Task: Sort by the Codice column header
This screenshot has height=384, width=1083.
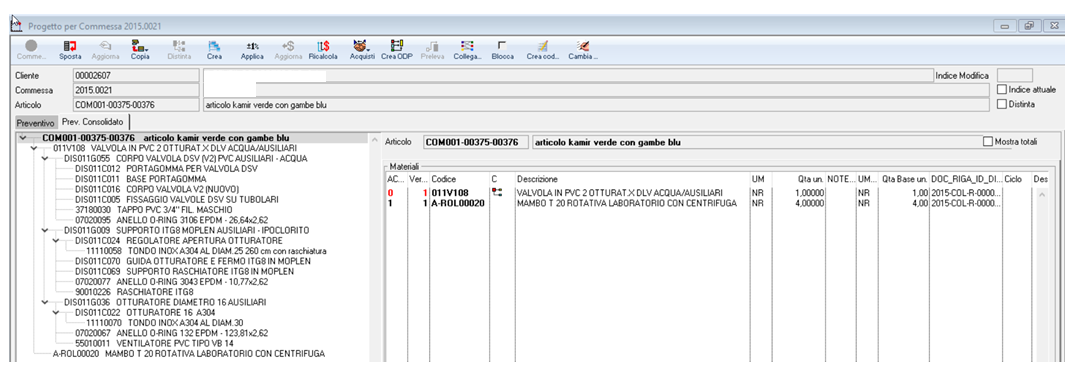Action: click(459, 179)
